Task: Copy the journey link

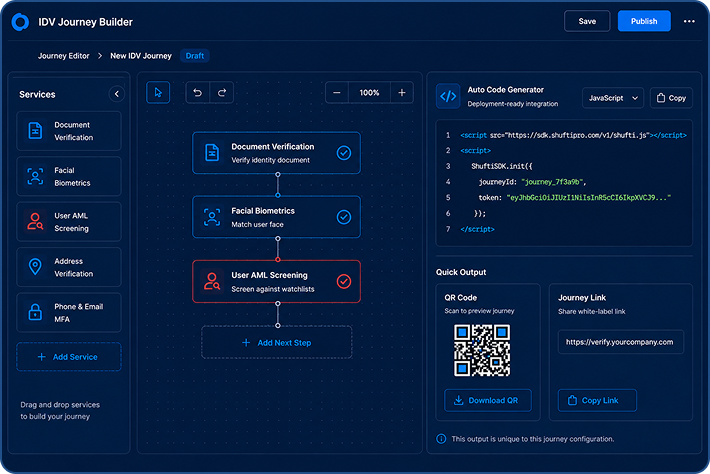Action: 597,400
